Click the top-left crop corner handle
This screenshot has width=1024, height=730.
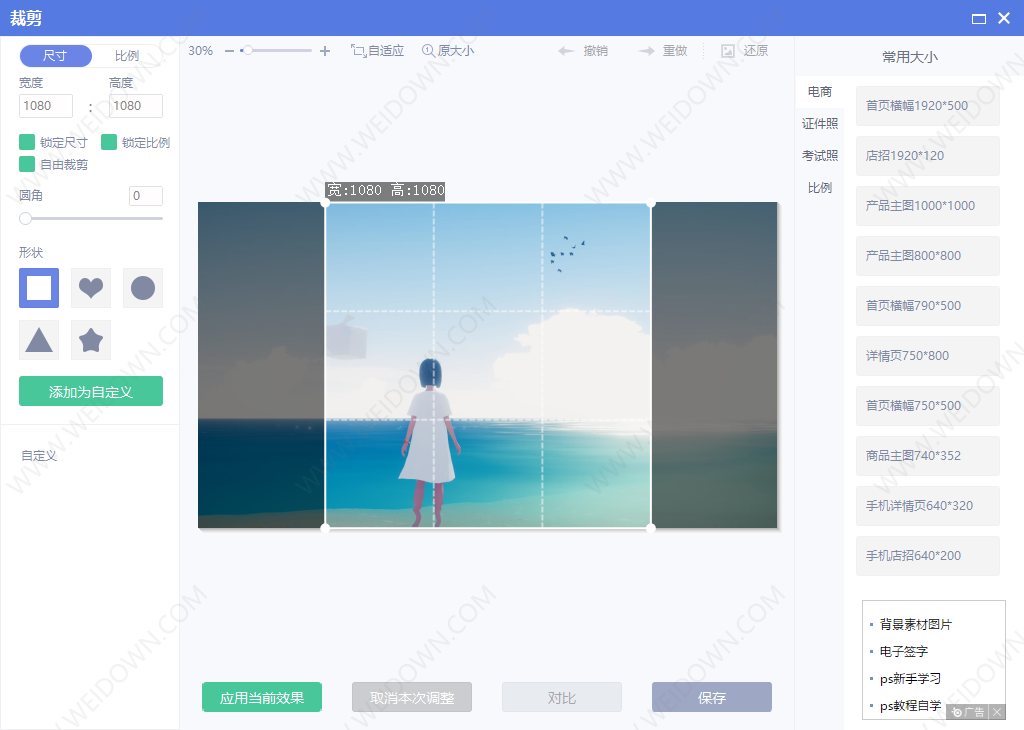tap(325, 204)
